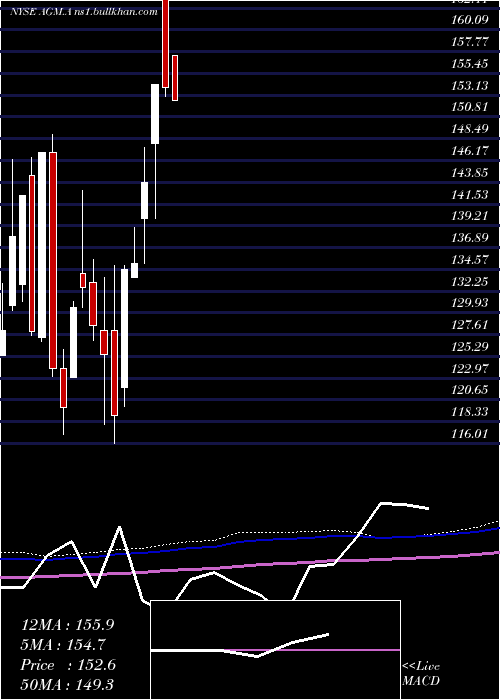Screen dimensions: 500x700
Task: Click the 139.21 price axis label
Action: point(470,216)
